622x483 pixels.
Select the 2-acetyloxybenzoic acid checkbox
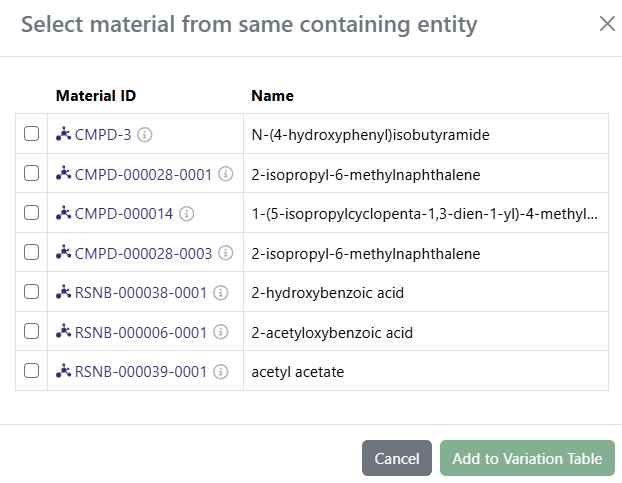(31, 331)
